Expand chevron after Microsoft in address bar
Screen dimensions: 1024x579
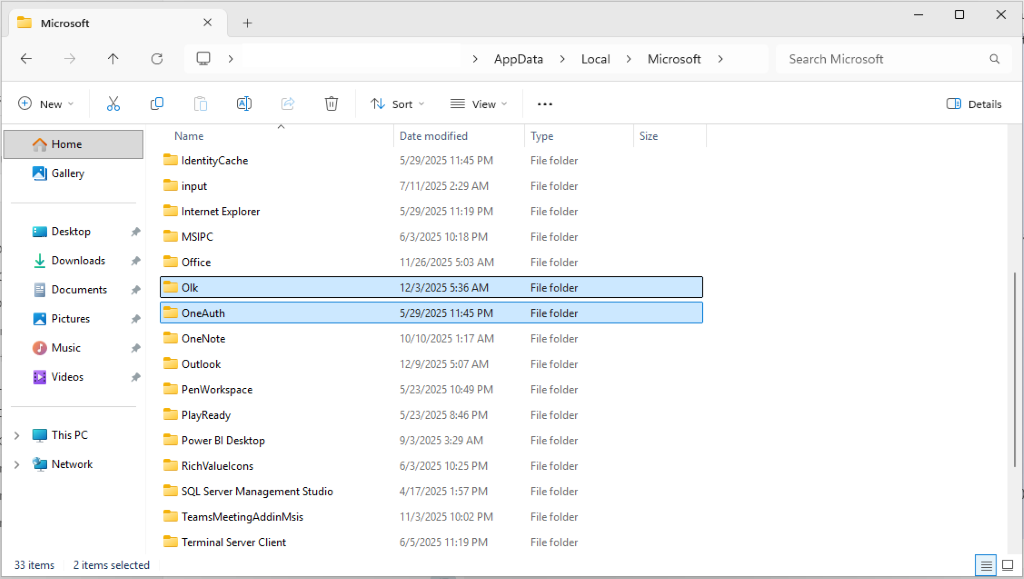pos(720,59)
